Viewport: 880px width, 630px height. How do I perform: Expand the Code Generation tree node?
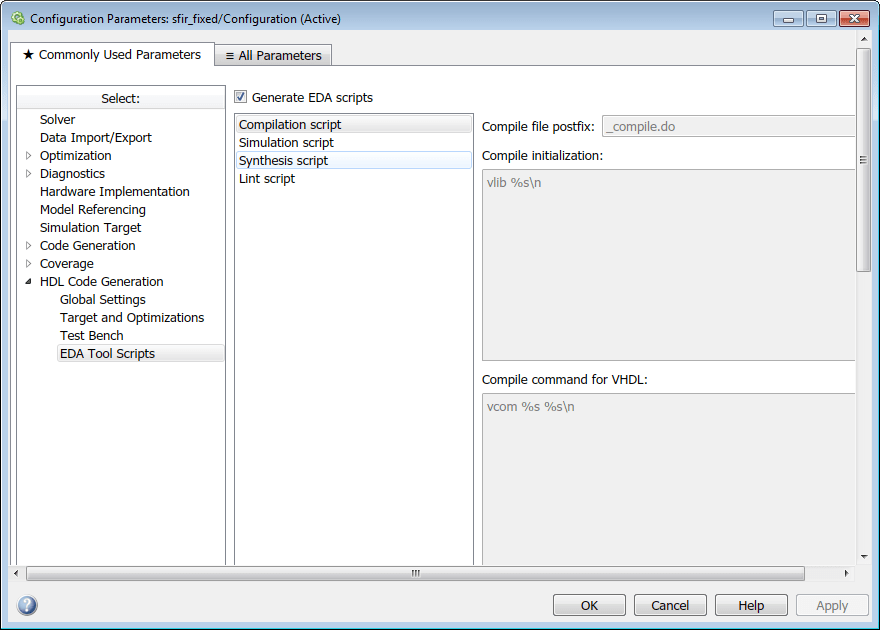29,246
